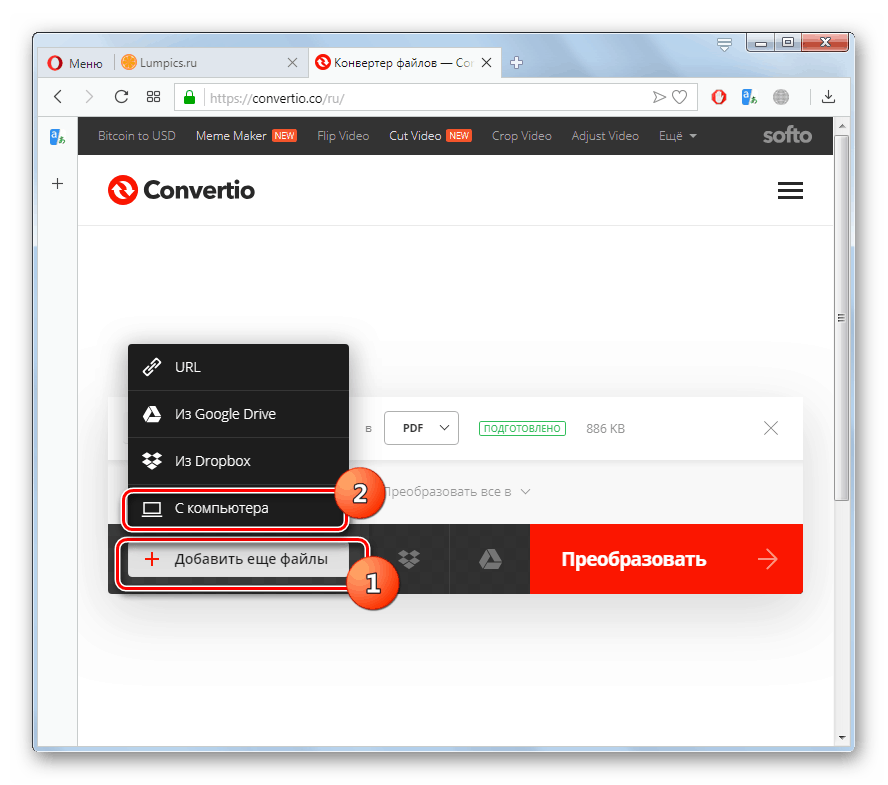Viewport: 888px width, 785px height.
Task: Click the padlock icon in the address bar
Action: click(x=189, y=97)
